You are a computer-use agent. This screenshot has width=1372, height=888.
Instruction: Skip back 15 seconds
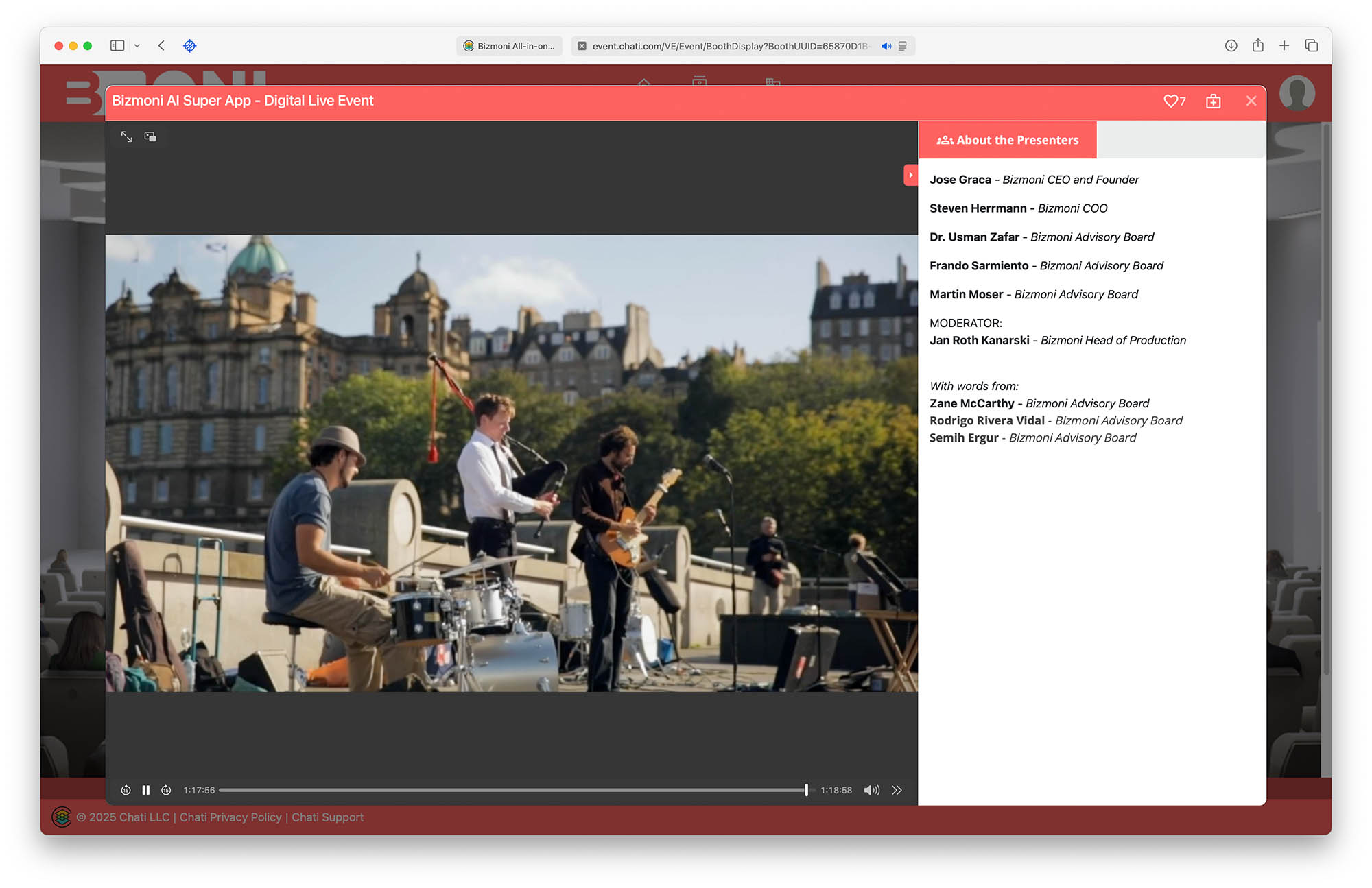[x=126, y=790]
